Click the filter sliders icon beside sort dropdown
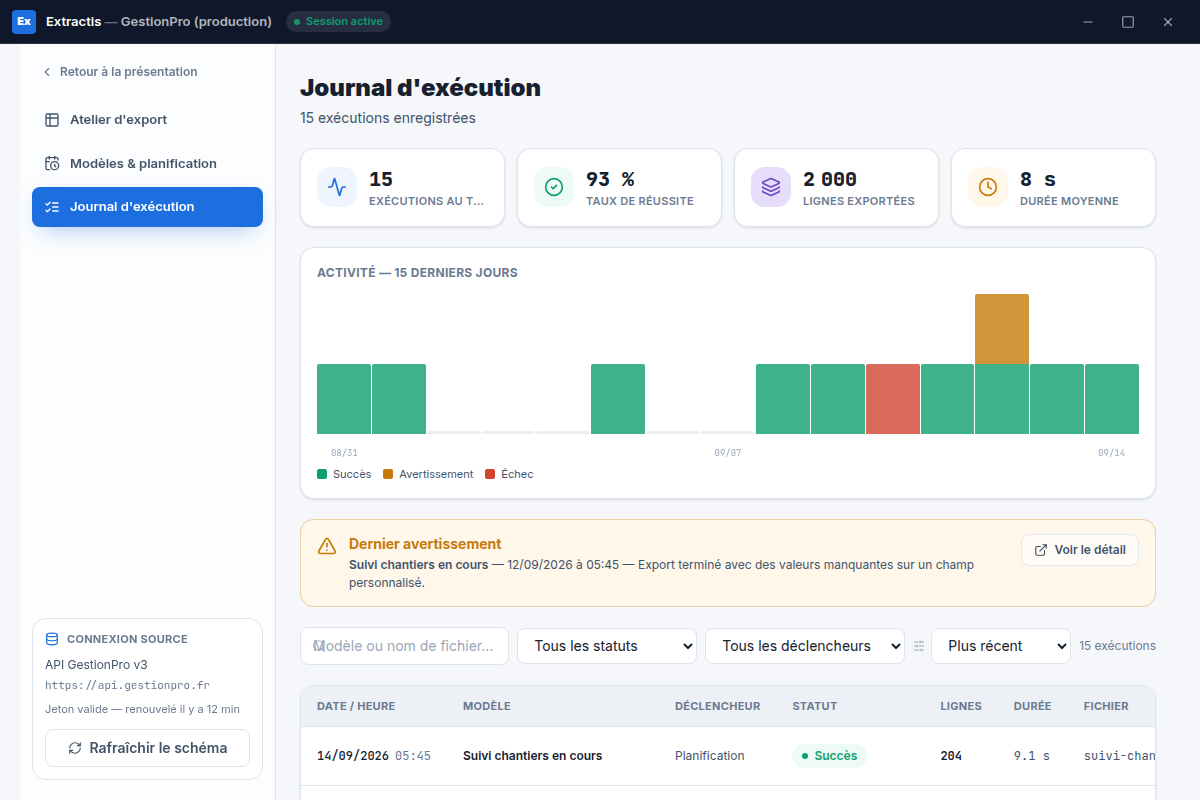The height and width of the screenshot is (800, 1200). click(919, 646)
